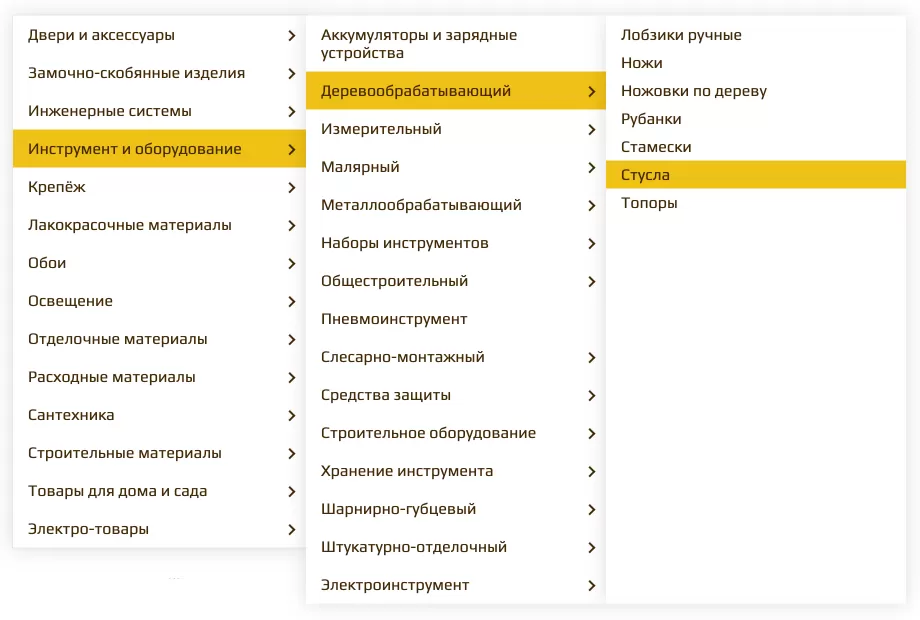Click the arrow beside Наборы инструментов
This screenshot has width=920, height=620.
tap(592, 243)
